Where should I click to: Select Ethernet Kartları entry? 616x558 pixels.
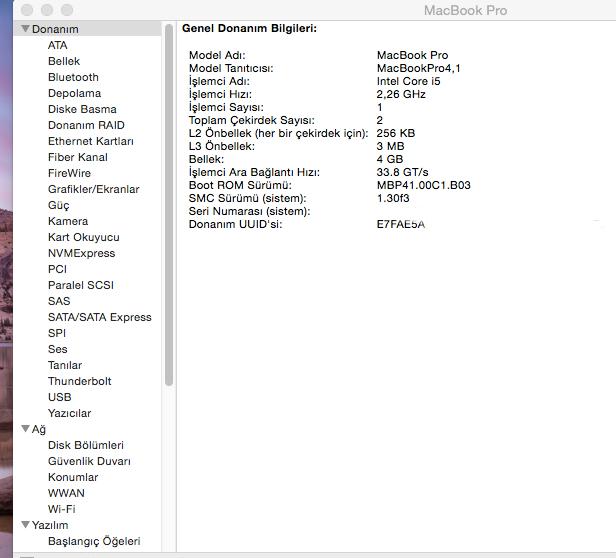point(90,141)
